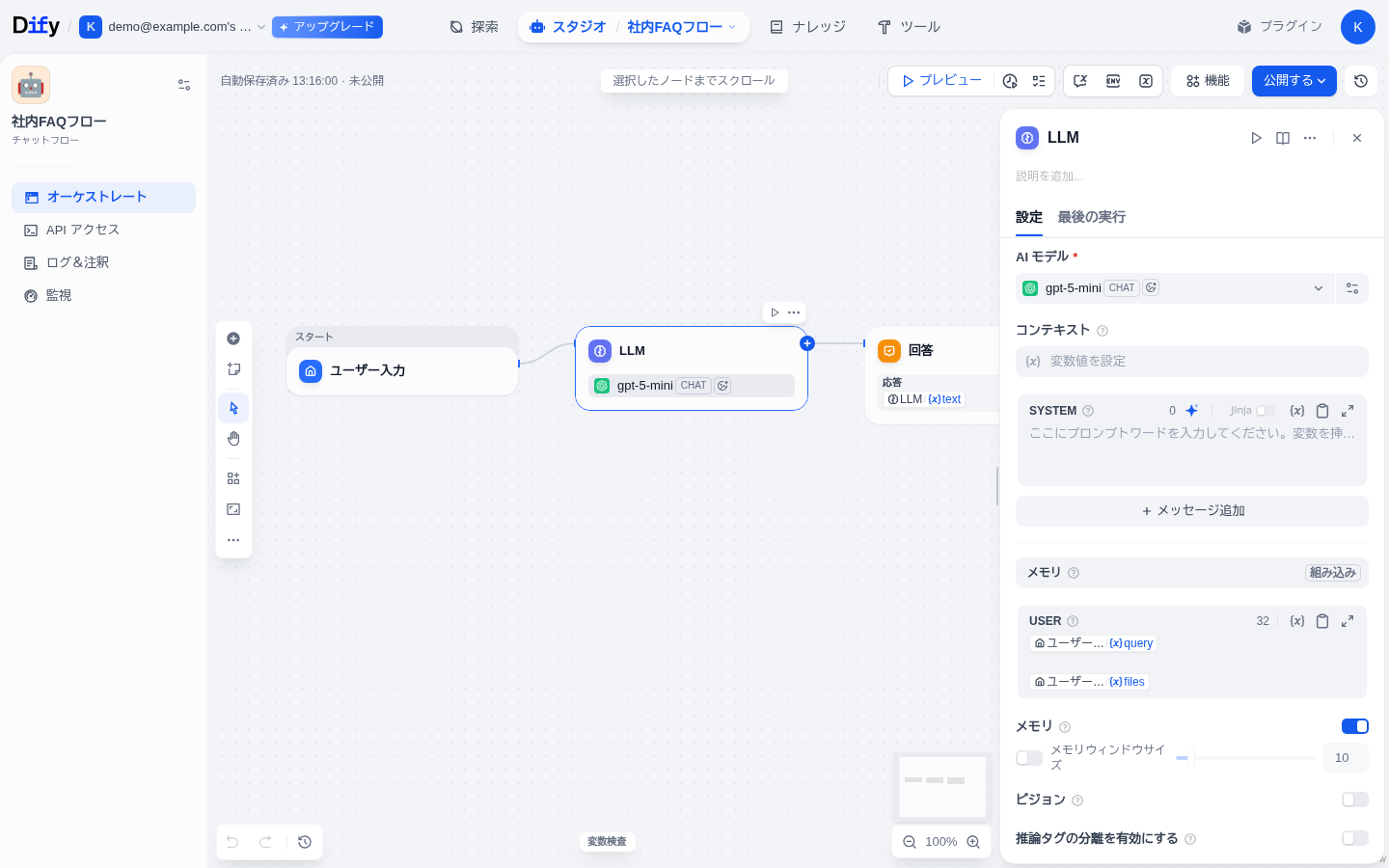Open the 社内FAQフロー app dropdown in nav
Viewport: 1389px width, 868px height.
682,27
